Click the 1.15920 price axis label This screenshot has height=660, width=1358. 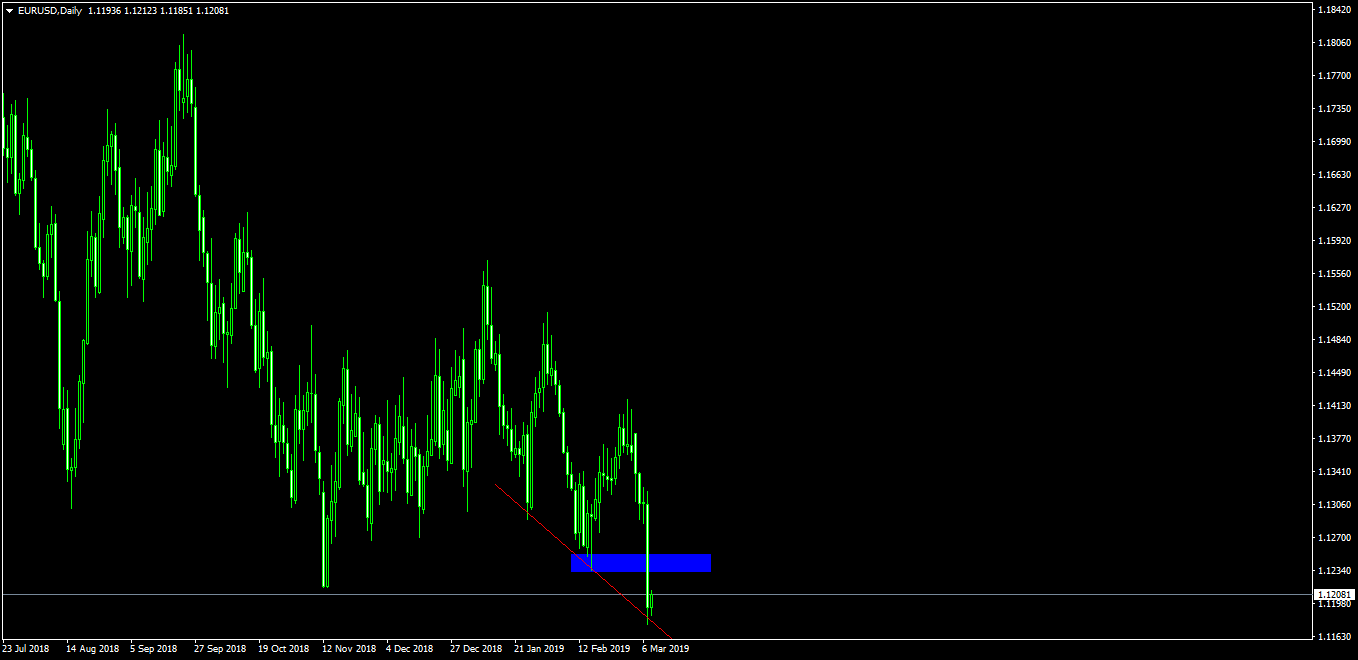point(1336,240)
